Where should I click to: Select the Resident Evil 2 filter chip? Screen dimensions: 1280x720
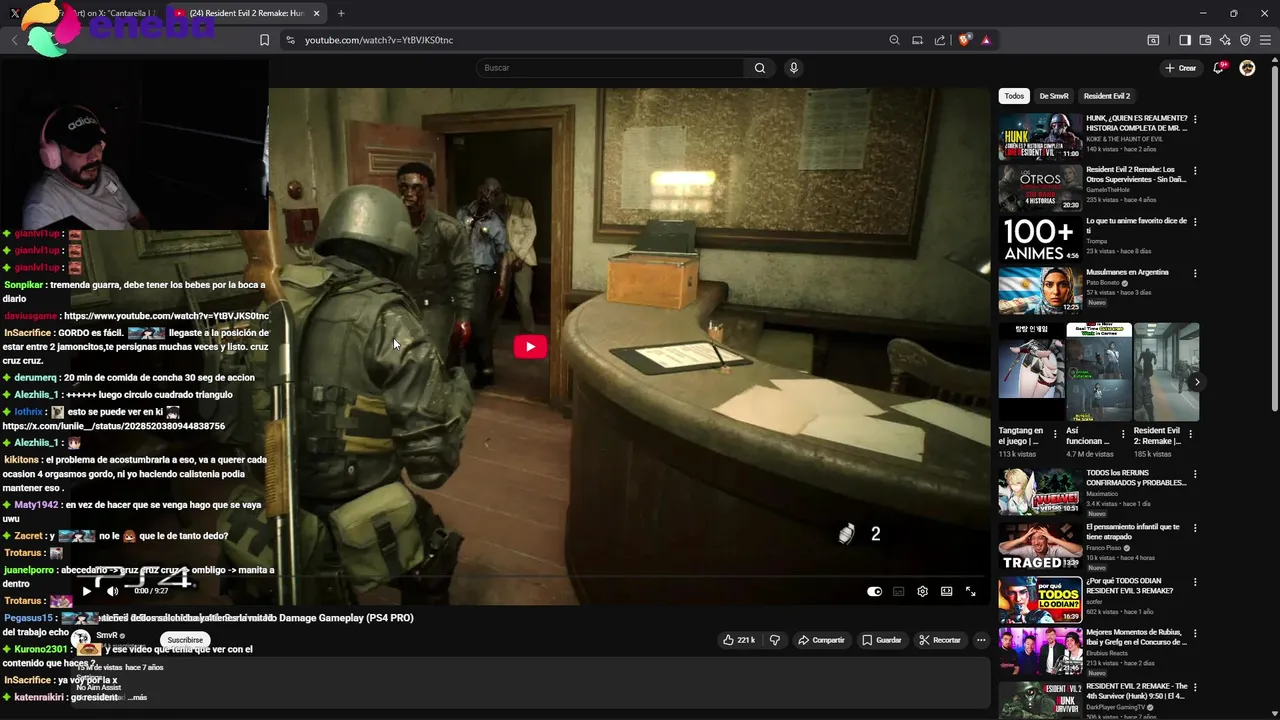(1107, 96)
